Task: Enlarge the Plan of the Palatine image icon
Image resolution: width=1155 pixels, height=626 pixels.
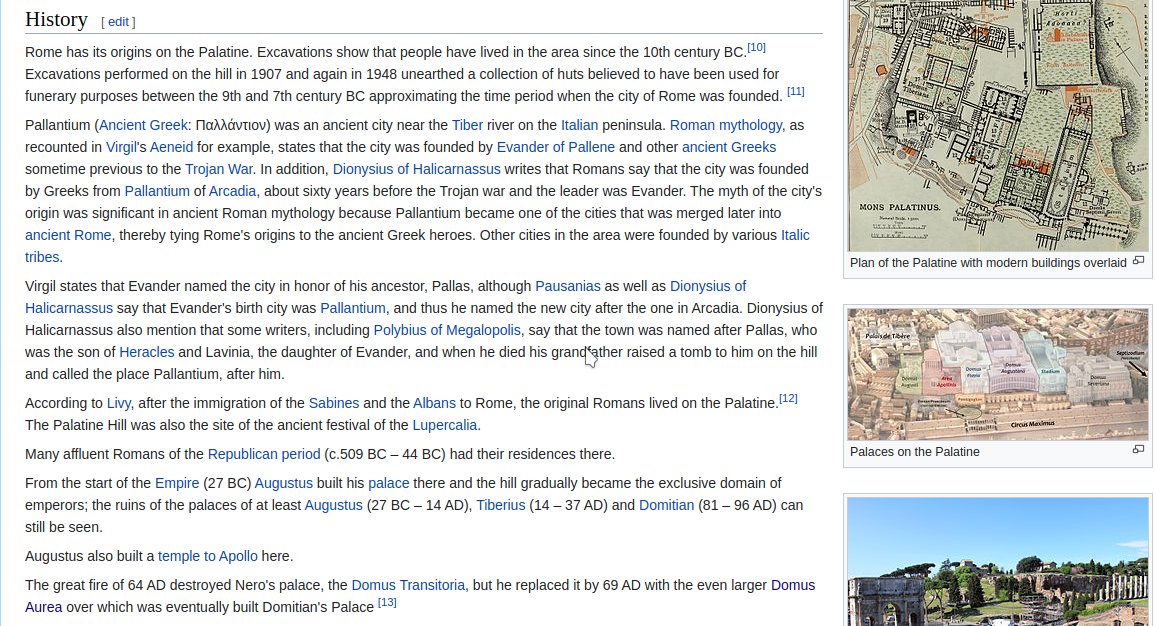Action: point(1138,261)
